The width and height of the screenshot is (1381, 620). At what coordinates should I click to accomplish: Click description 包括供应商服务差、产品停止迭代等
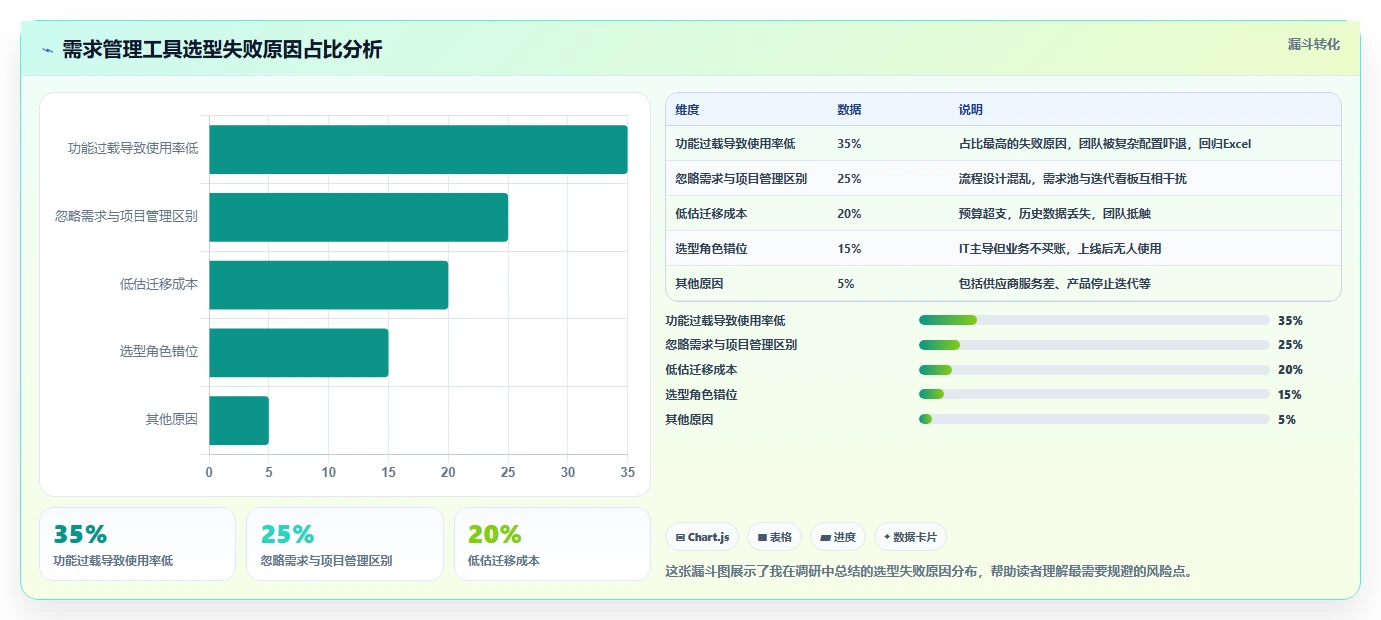click(x=1054, y=284)
